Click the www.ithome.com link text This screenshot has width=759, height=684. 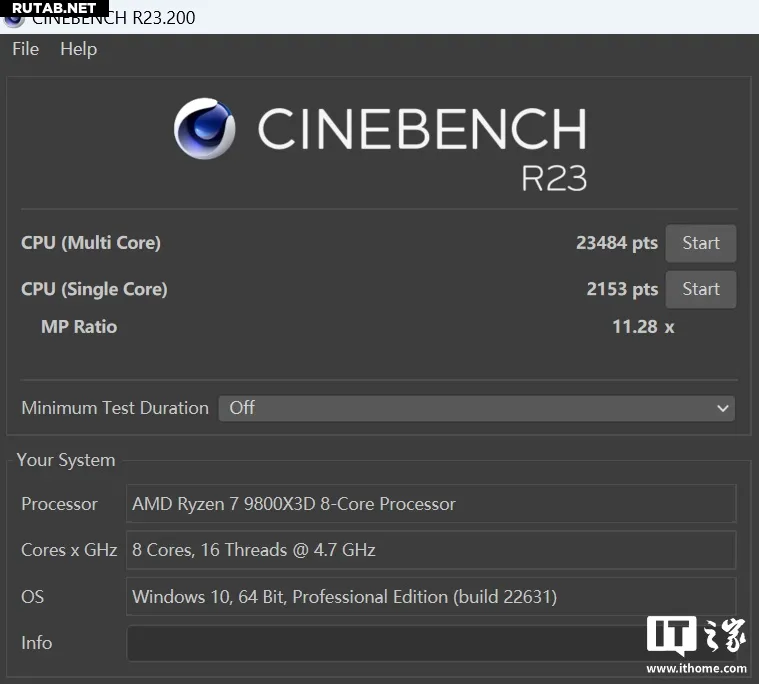point(696,669)
